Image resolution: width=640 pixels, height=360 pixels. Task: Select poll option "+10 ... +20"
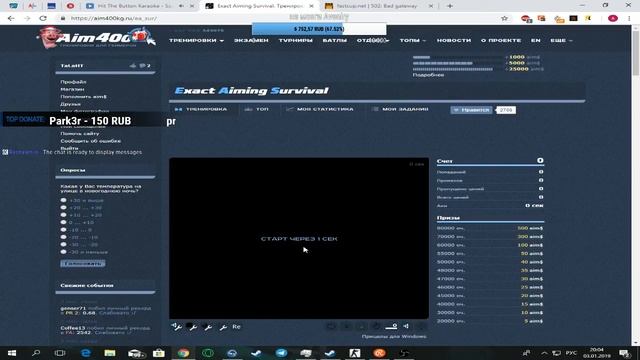pyautogui.click(x=63, y=215)
